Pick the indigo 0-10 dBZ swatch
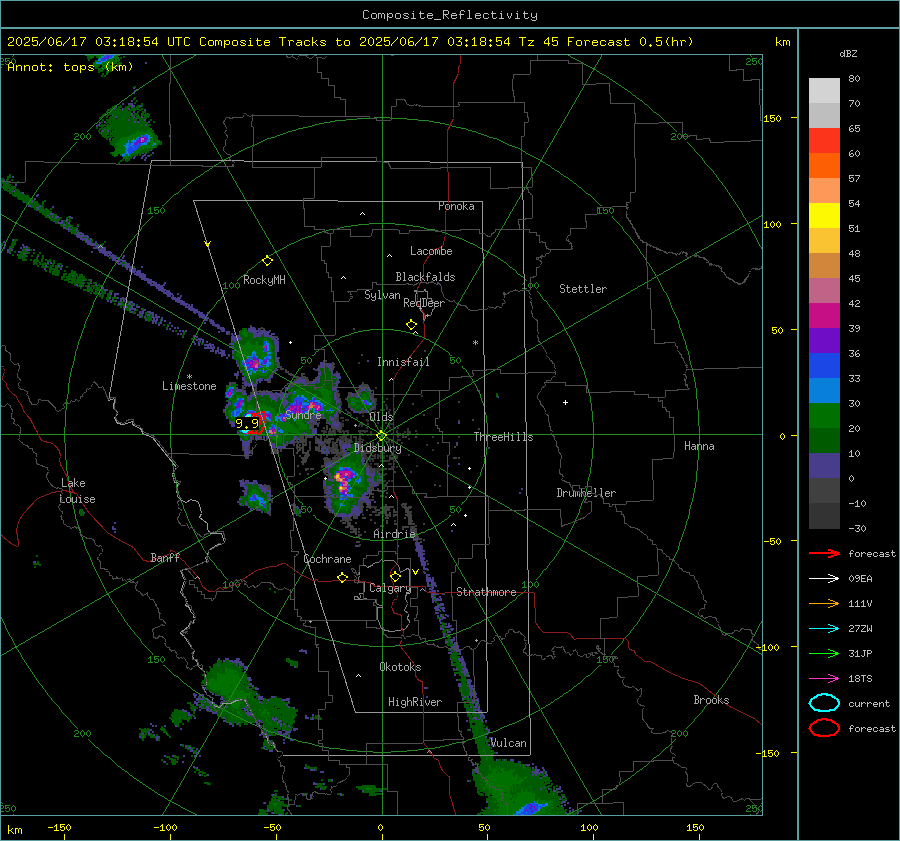 (824, 466)
